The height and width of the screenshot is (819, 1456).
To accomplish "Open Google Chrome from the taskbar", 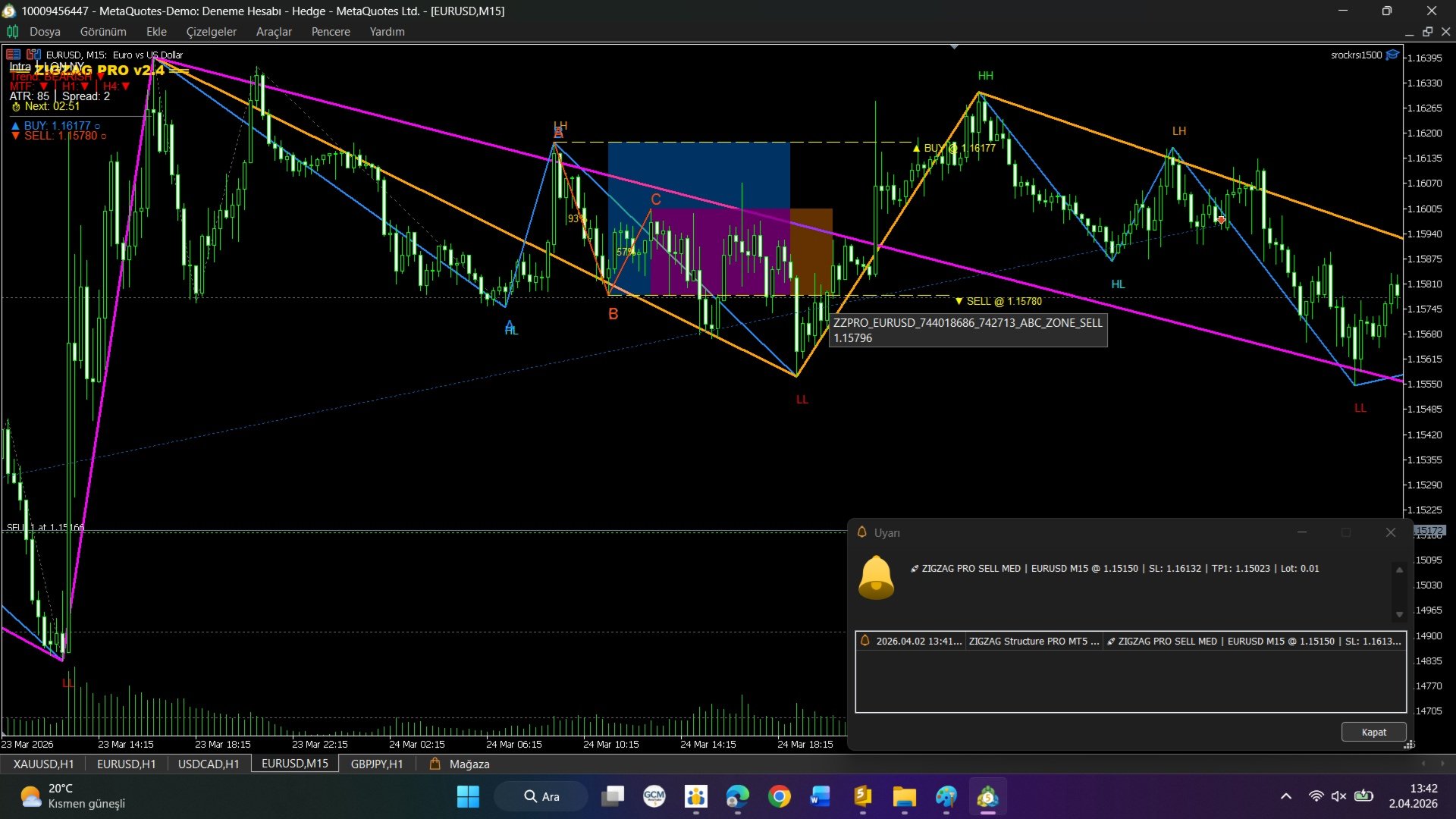I will pyautogui.click(x=779, y=797).
